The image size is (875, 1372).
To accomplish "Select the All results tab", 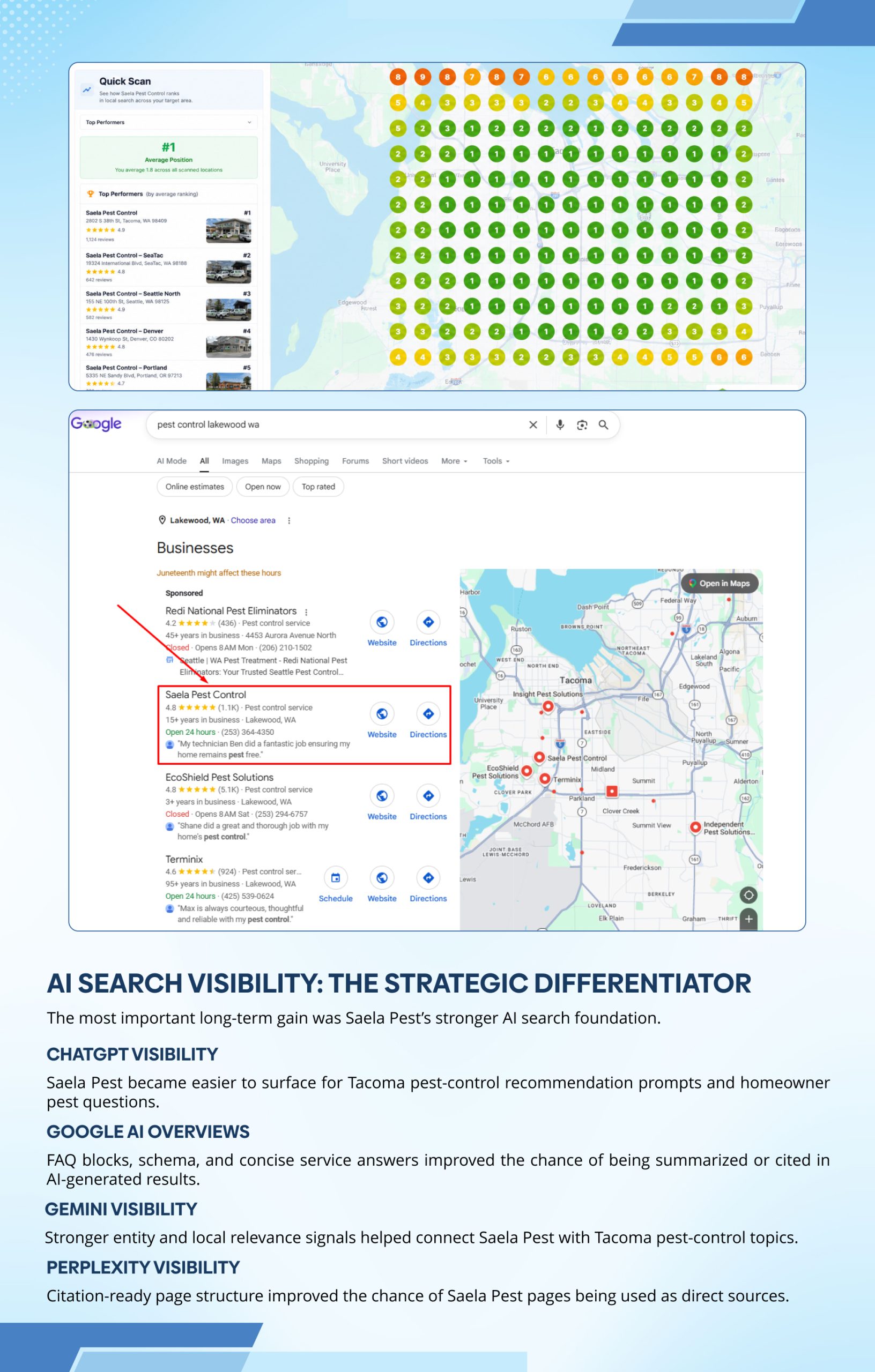I will pyautogui.click(x=204, y=461).
